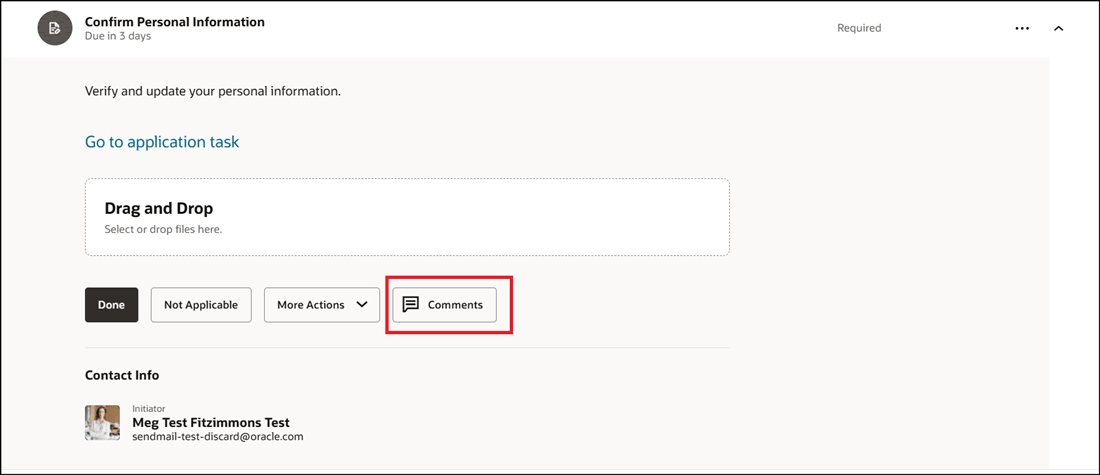Expand the More Actions dropdown
Image resolution: width=1100 pixels, height=475 pixels.
(x=321, y=305)
